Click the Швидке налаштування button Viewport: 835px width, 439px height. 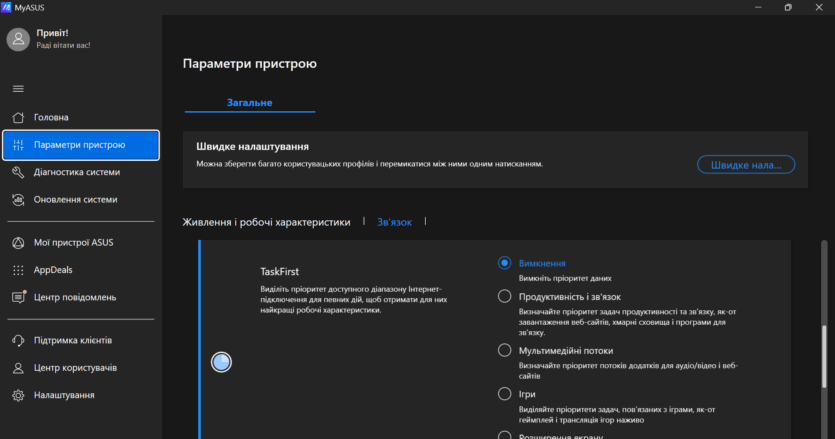pyautogui.click(x=745, y=165)
